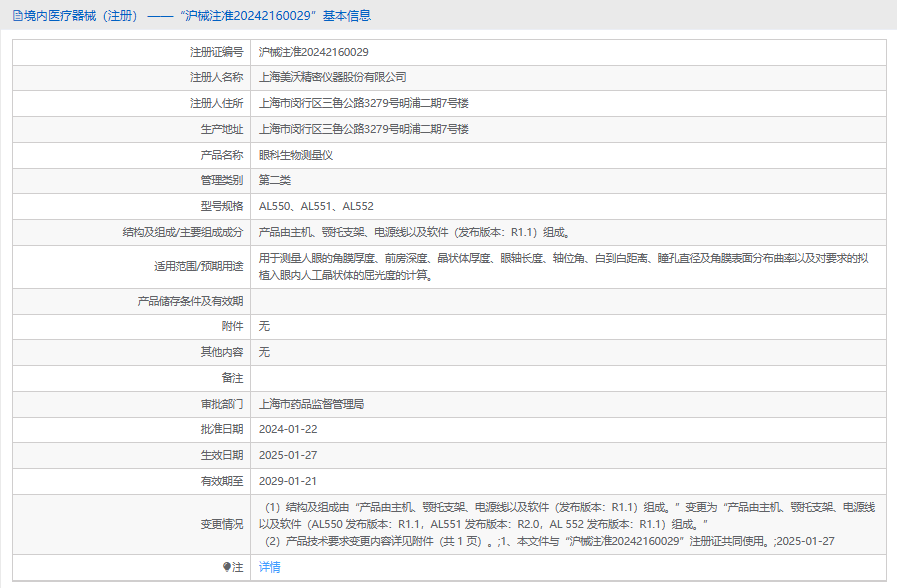Click the approval date 2024-01-22
This screenshot has height=588, width=897.
(287, 429)
